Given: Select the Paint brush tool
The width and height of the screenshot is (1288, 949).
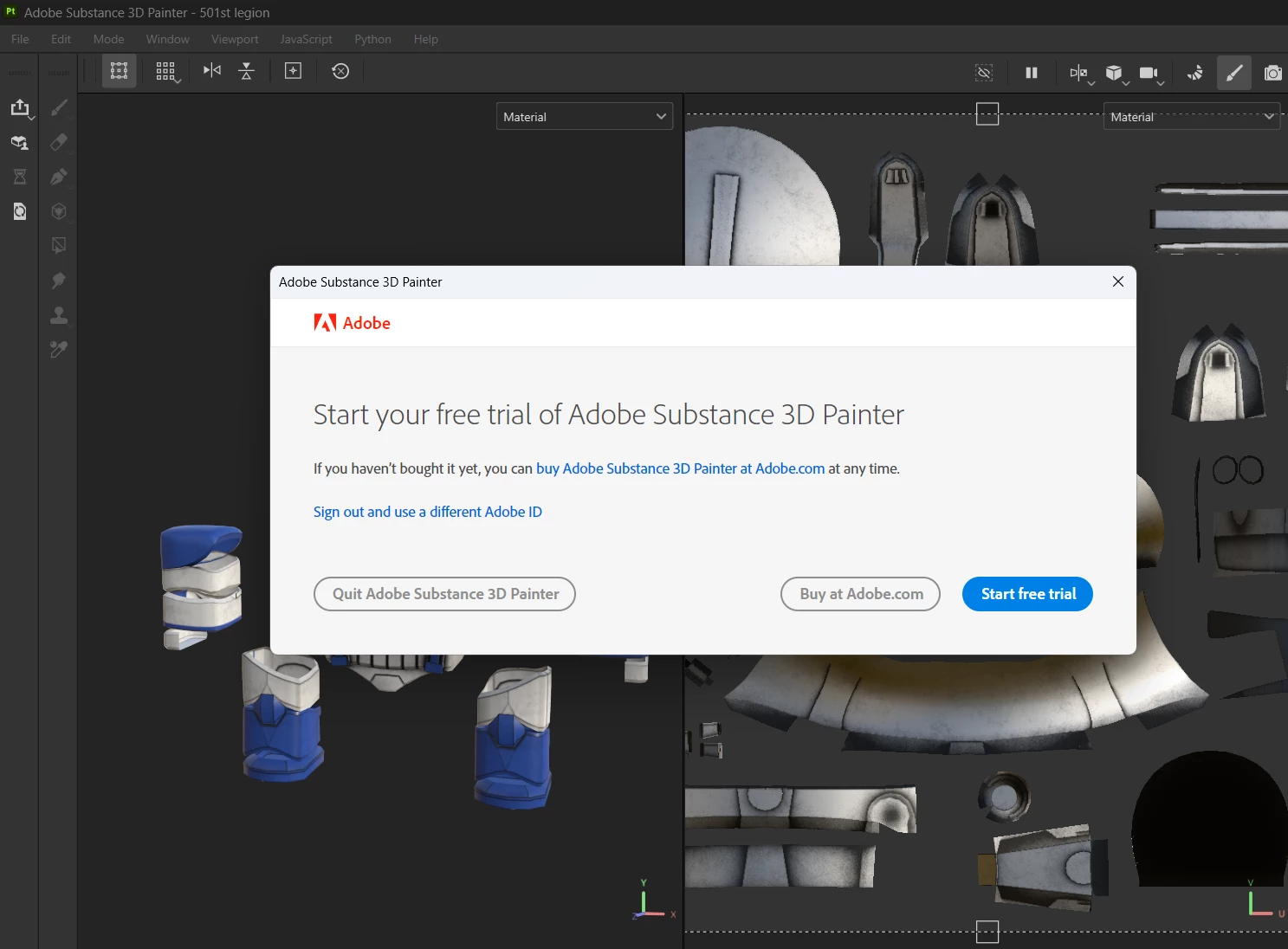Looking at the screenshot, I should pyautogui.click(x=59, y=107).
